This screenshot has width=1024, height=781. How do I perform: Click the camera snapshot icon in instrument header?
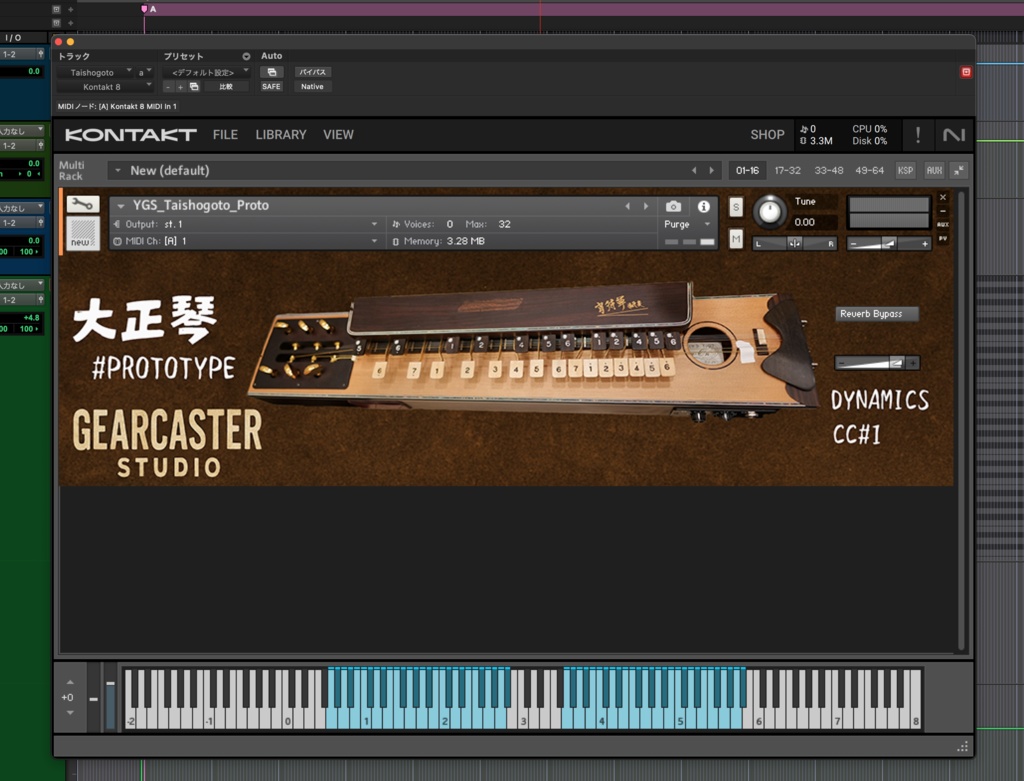(673, 205)
